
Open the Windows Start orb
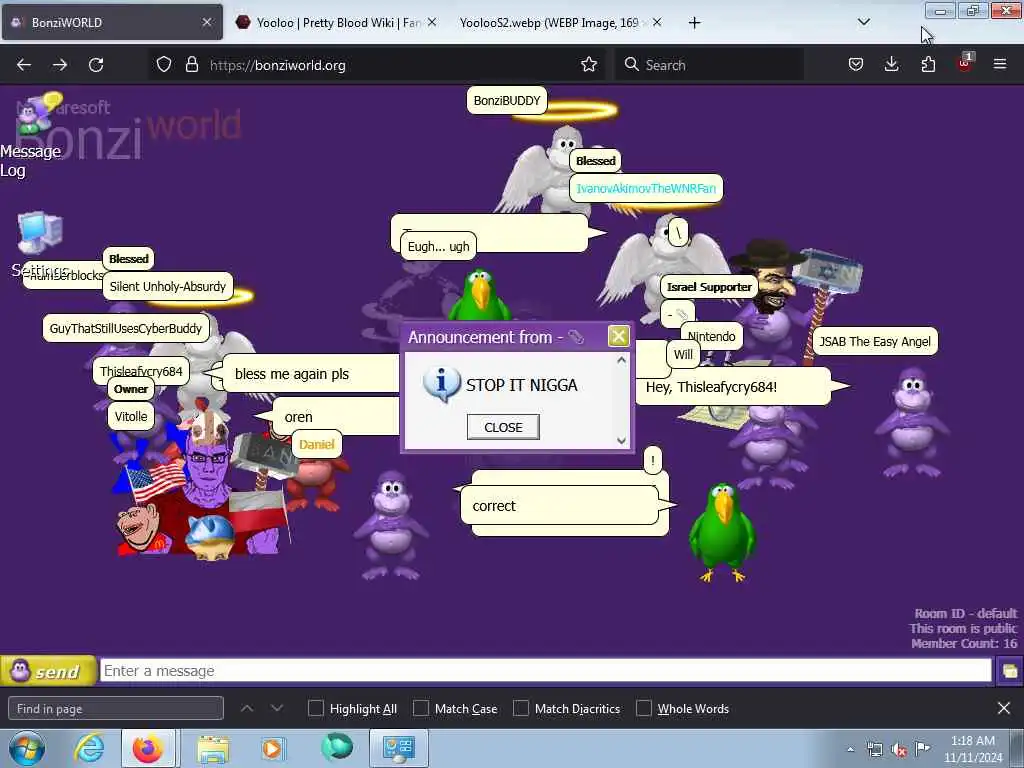click(x=27, y=748)
